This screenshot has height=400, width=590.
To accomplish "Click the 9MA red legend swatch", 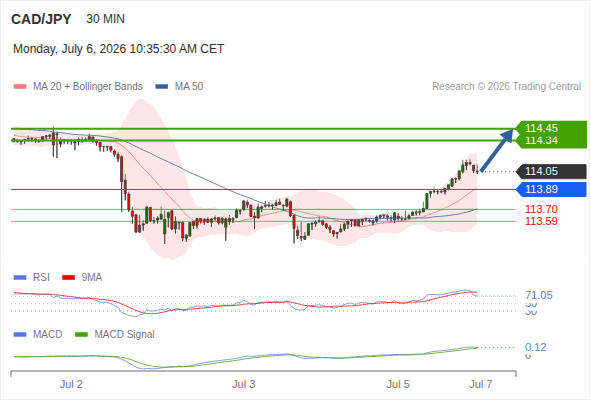I will tap(68, 278).
